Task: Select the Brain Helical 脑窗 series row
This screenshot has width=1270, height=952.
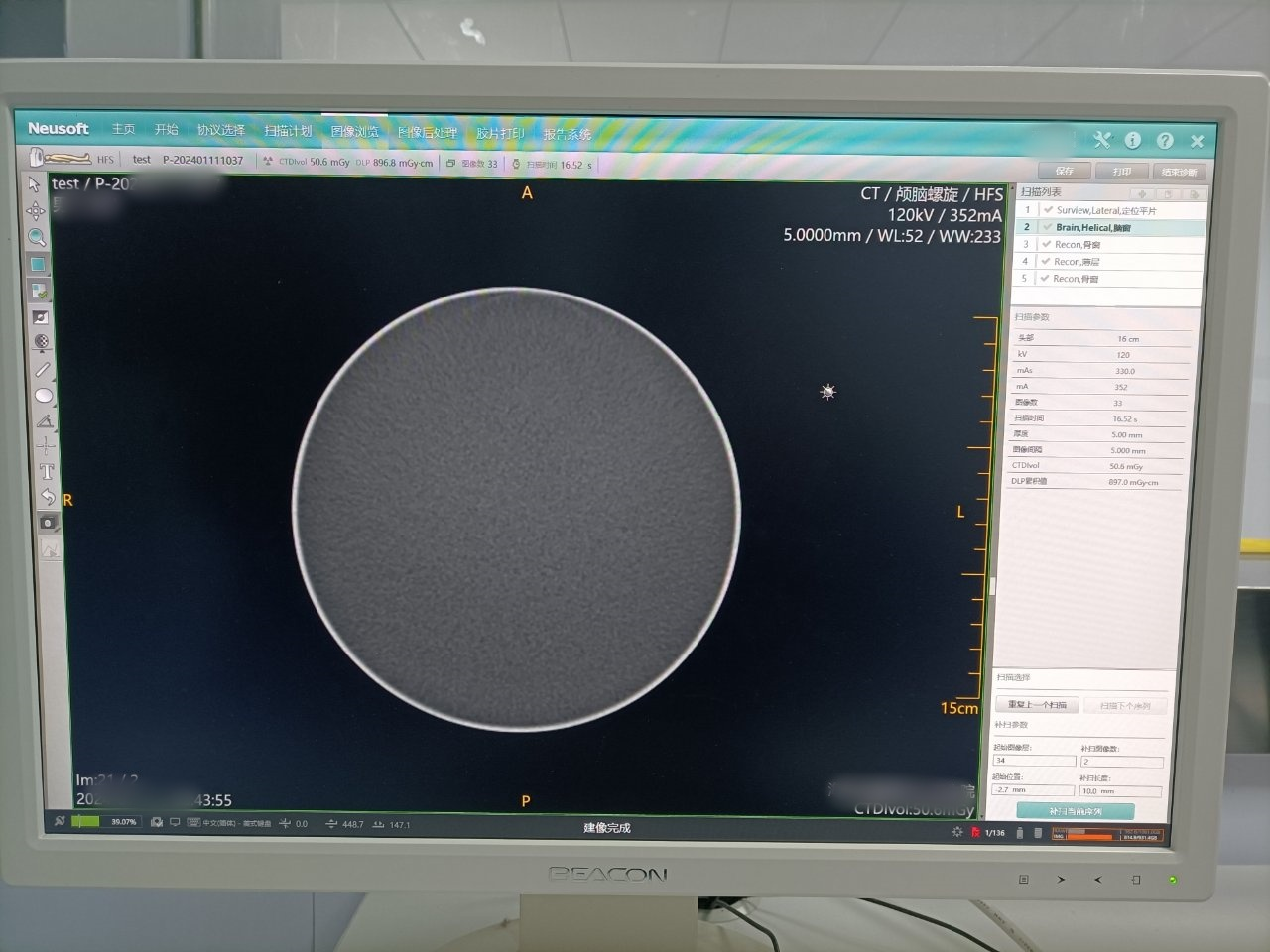Action: (1092, 227)
